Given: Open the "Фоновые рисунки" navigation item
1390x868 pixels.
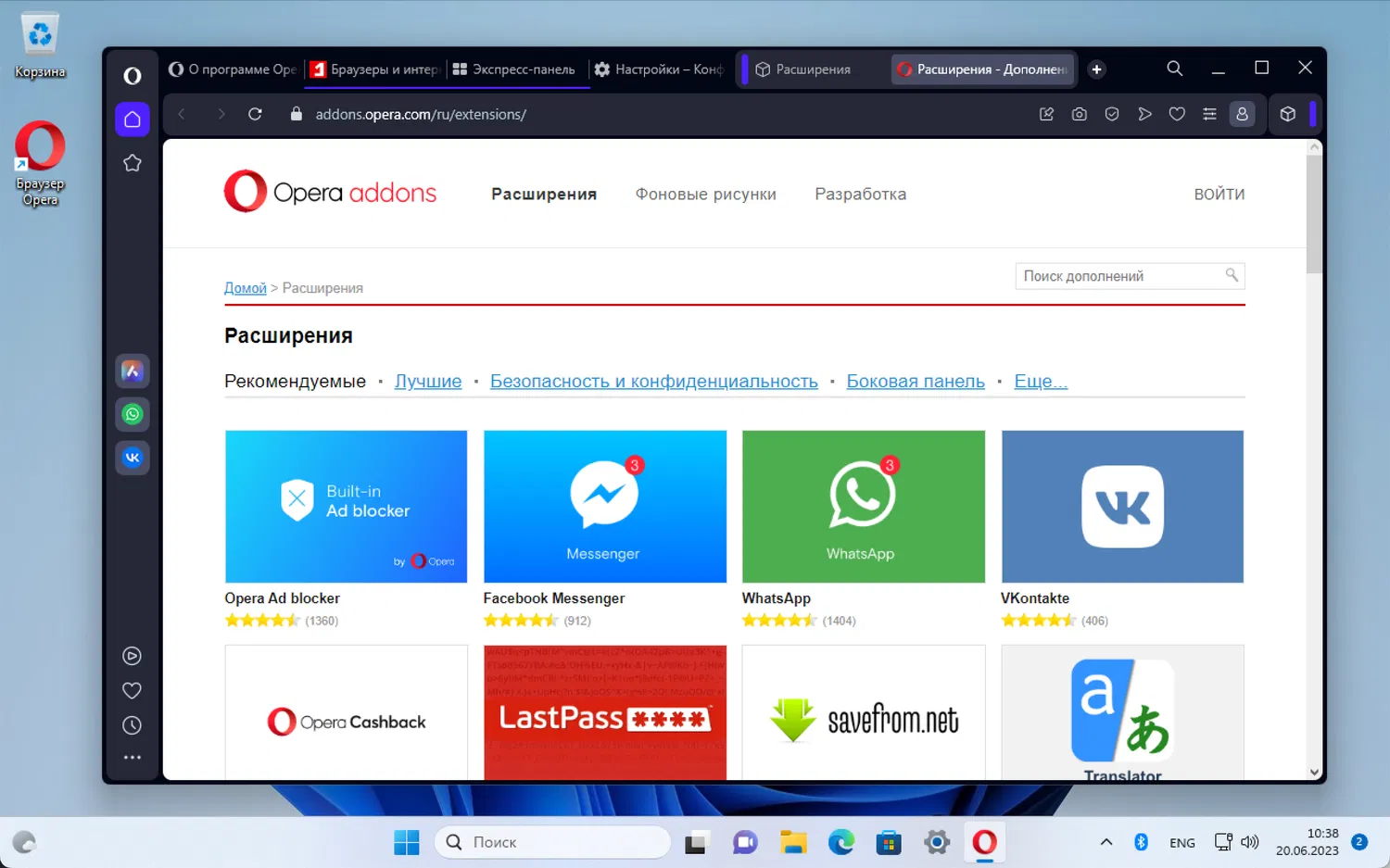Looking at the screenshot, I should pyautogui.click(x=706, y=194).
